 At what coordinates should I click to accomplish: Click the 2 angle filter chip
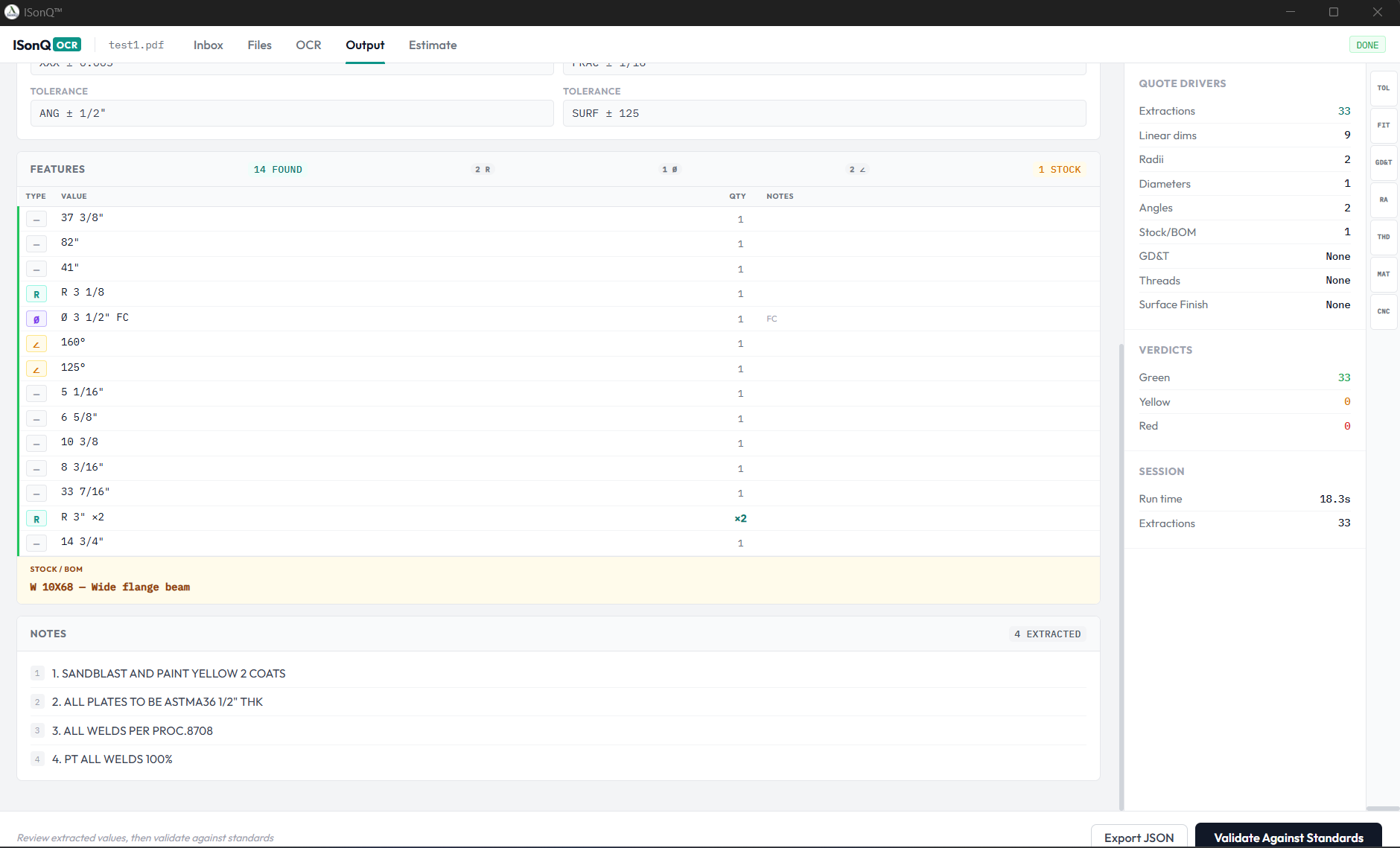[857, 170]
